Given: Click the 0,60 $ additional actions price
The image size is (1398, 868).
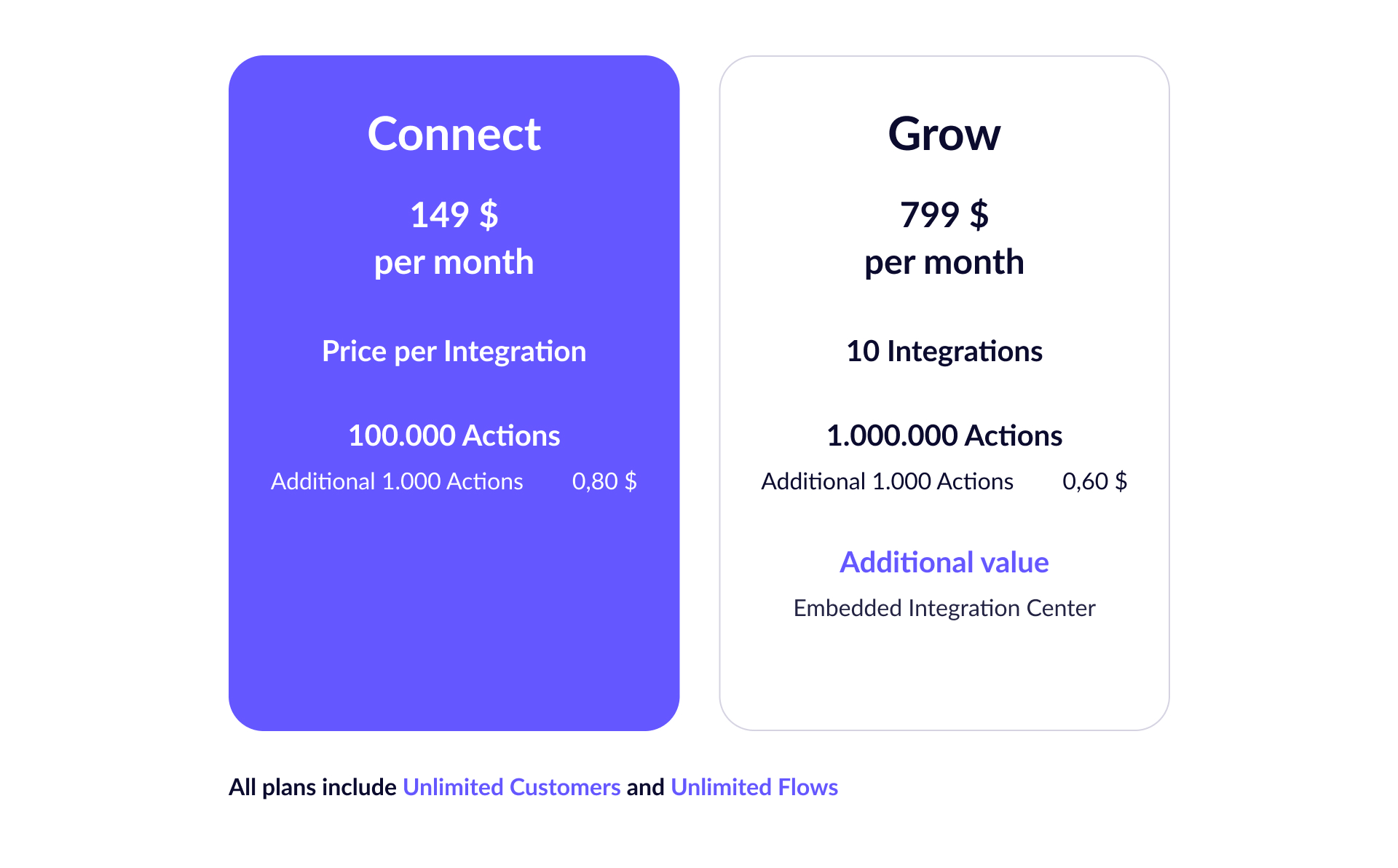Looking at the screenshot, I should (x=1094, y=481).
